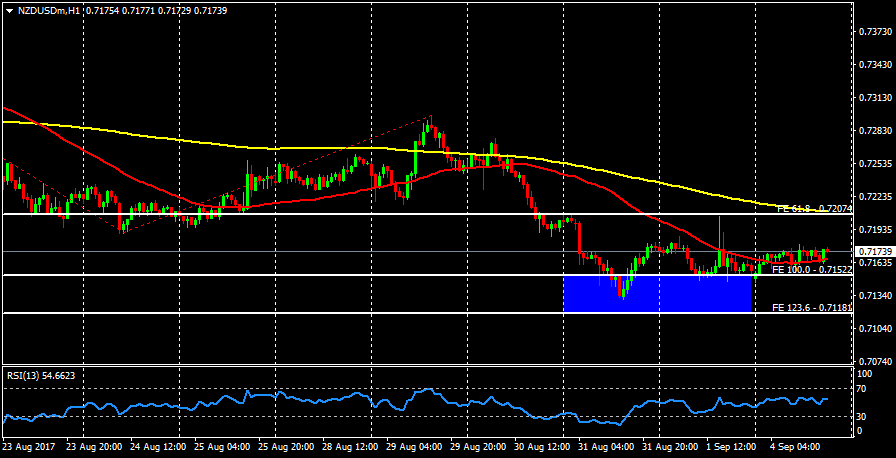This screenshot has width=896, height=458.
Task: Click the 23 Aug 2017 time axis label
Action: 29,446
